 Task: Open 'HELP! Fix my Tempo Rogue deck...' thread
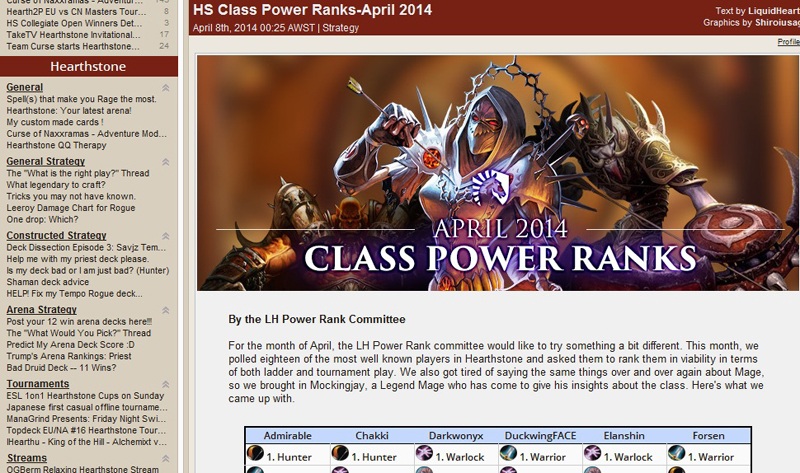74,293
